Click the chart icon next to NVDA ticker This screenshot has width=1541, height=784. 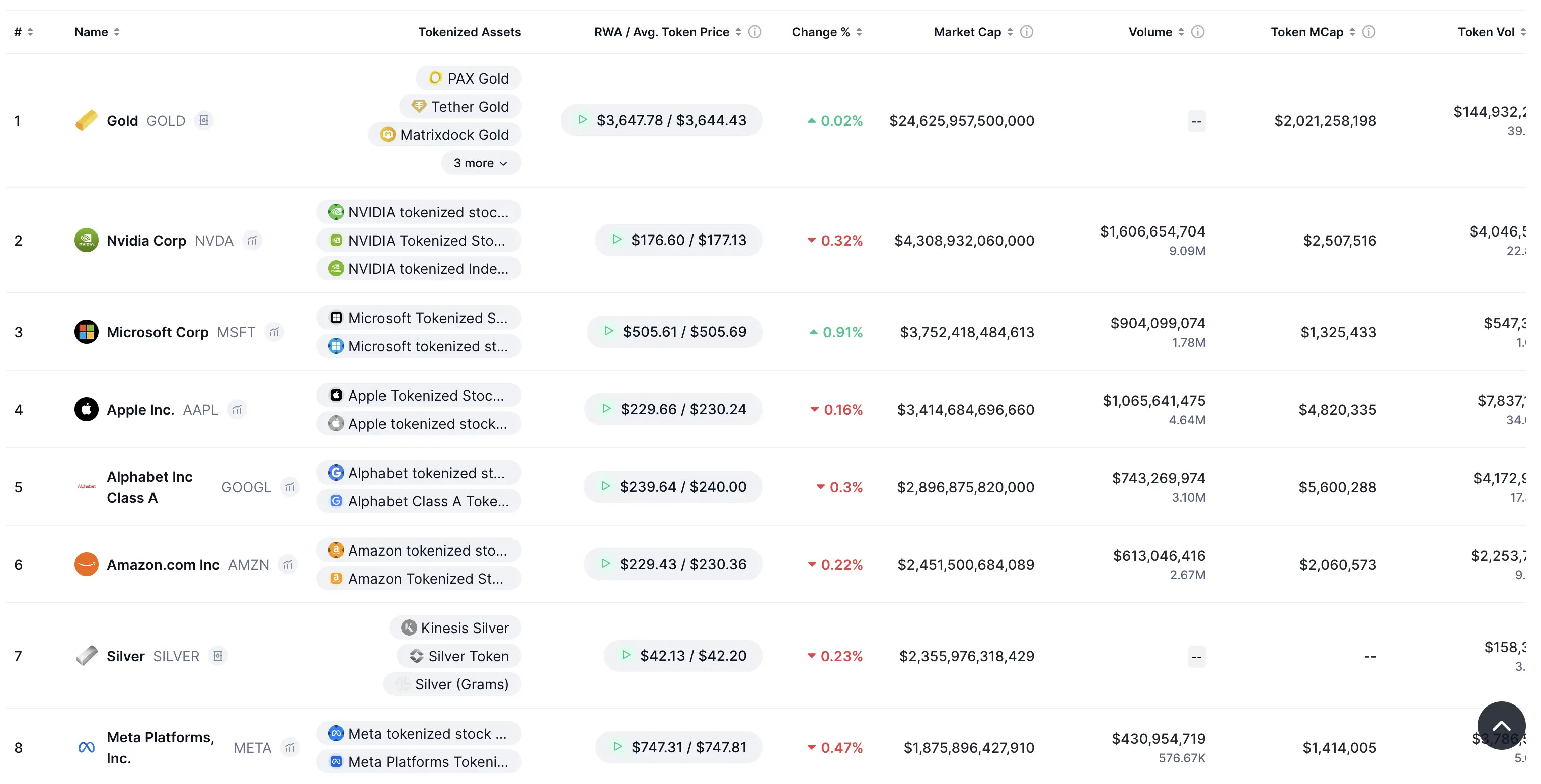pyautogui.click(x=253, y=241)
